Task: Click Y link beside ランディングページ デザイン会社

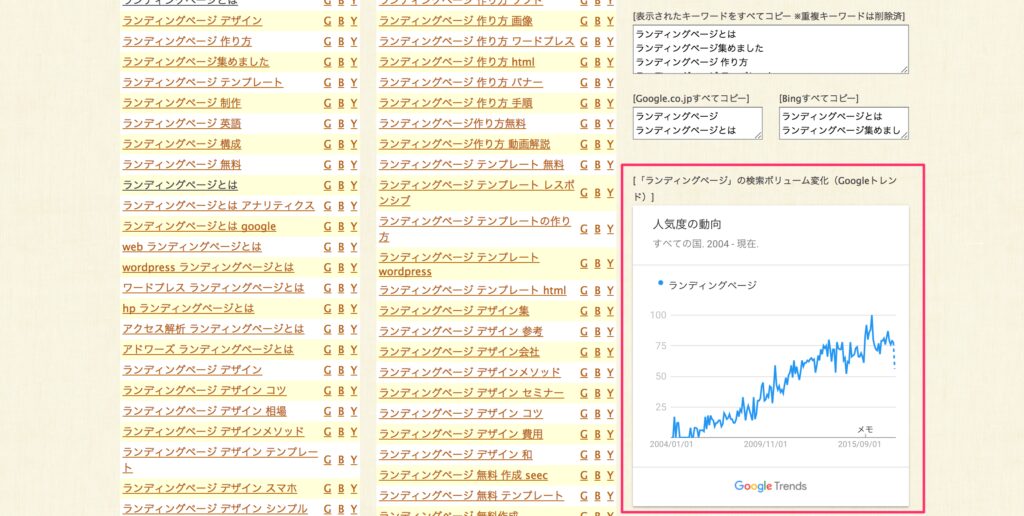Action: [x=610, y=352]
